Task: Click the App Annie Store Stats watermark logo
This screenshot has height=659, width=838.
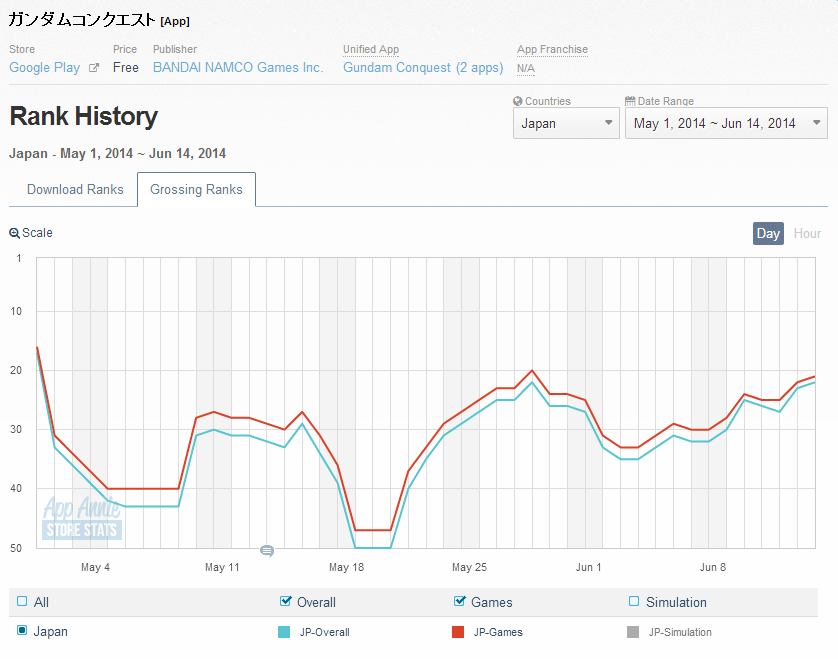Action: 82,519
